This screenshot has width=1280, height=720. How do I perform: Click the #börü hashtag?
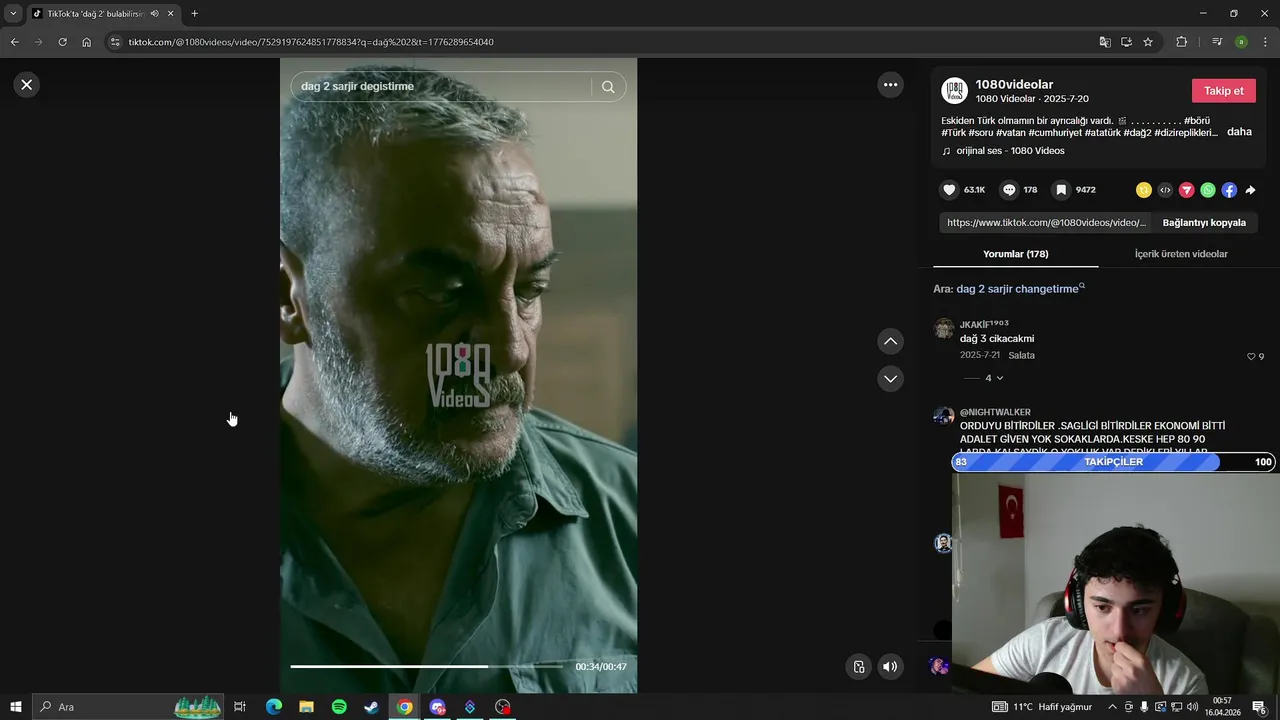(1197, 121)
